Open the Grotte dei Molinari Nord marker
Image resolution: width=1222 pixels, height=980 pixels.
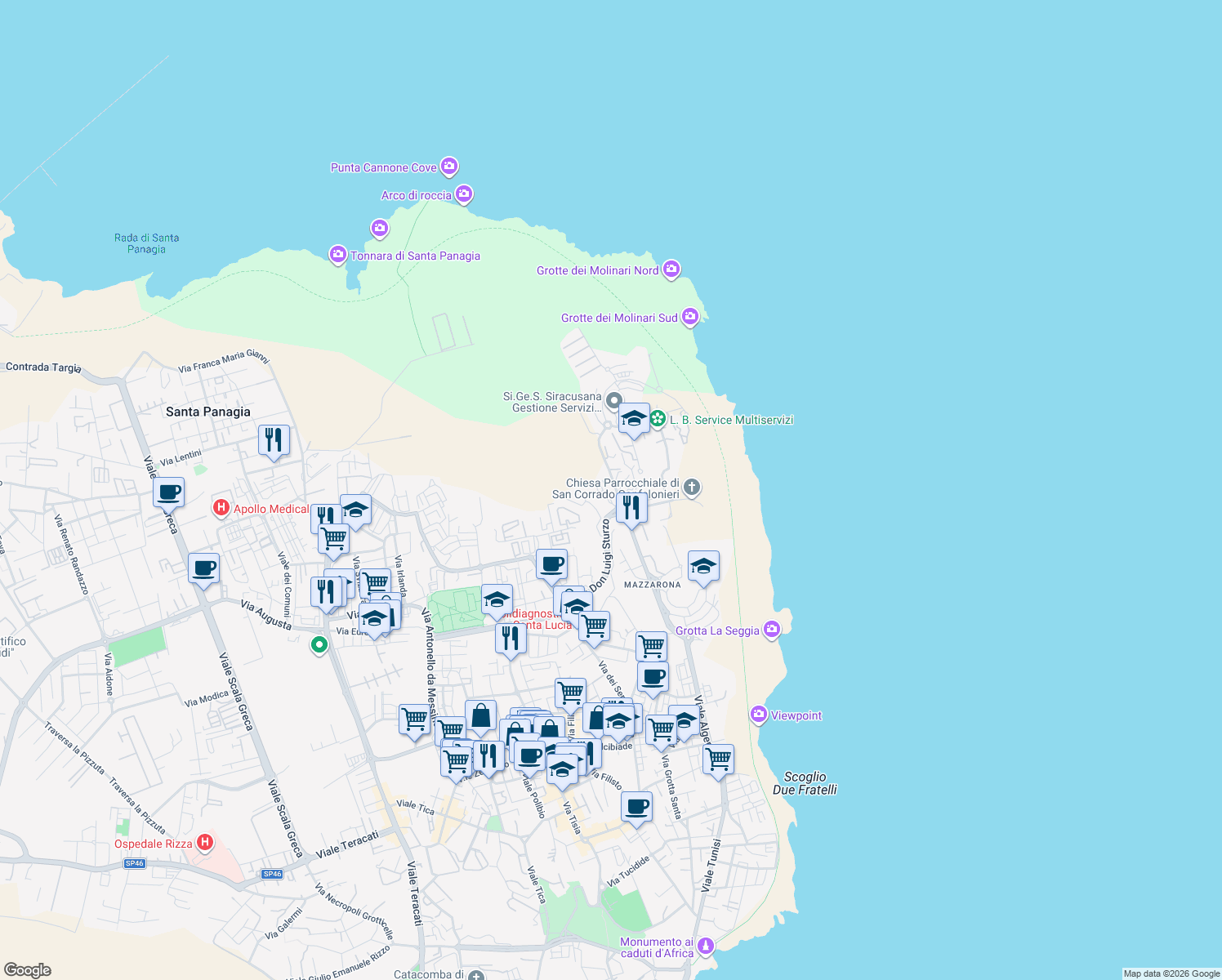click(x=671, y=269)
